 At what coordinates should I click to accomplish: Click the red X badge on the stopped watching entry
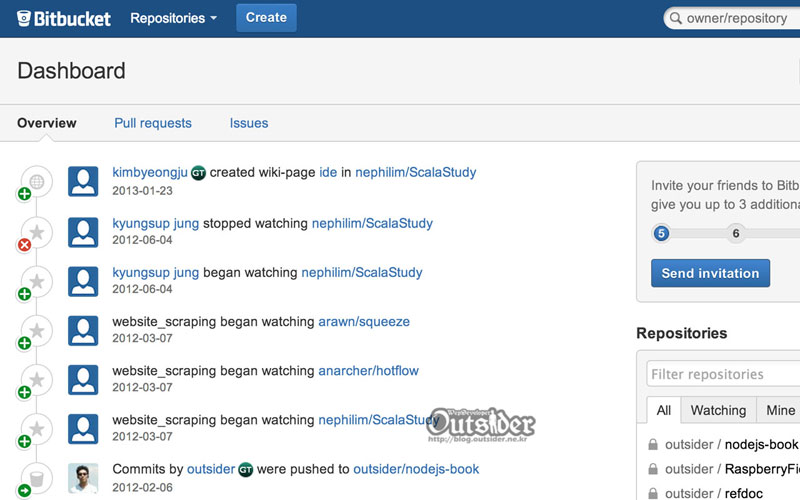(x=24, y=245)
